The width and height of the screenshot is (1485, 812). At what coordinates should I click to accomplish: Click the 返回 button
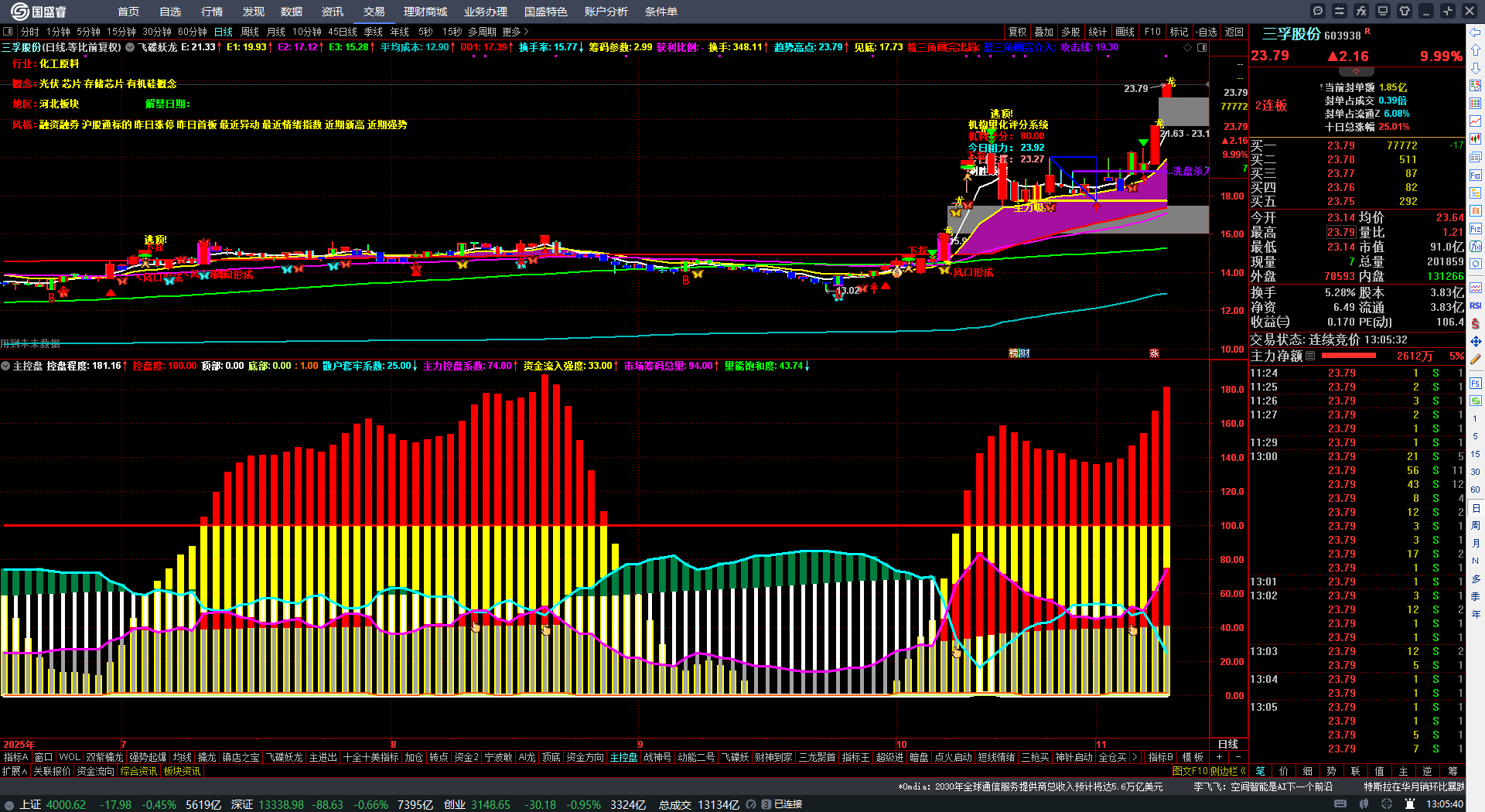pos(1234,32)
